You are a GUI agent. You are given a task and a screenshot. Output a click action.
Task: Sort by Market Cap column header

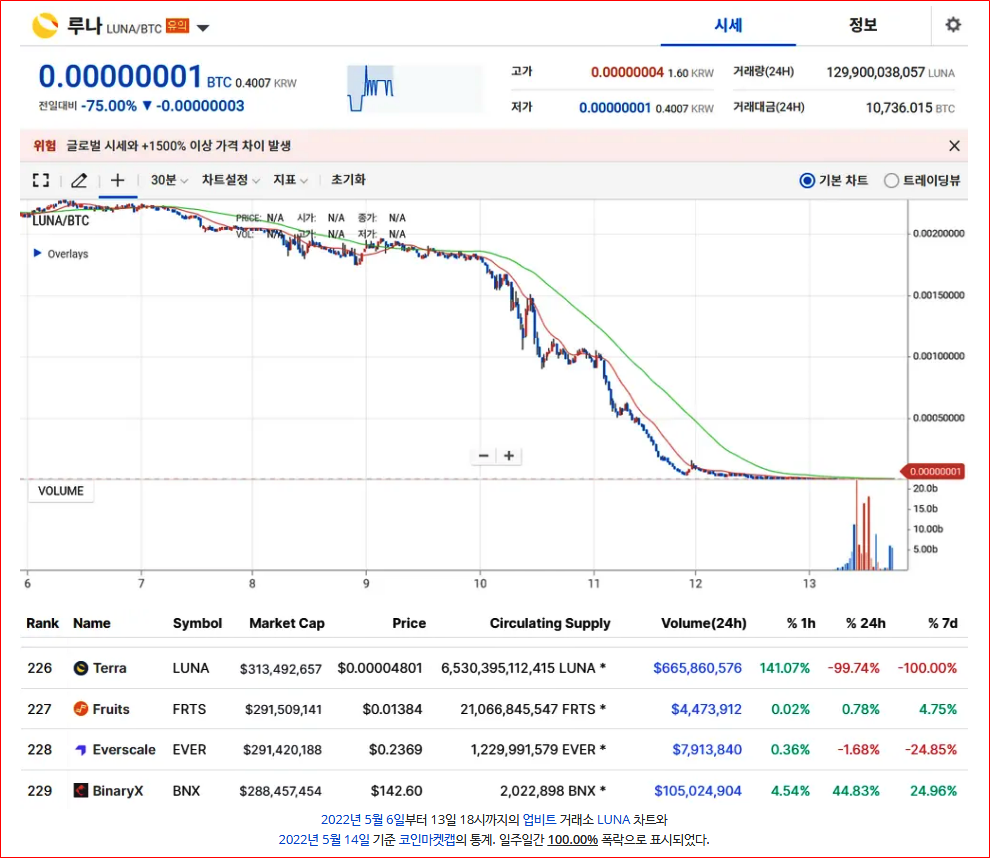pos(287,623)
